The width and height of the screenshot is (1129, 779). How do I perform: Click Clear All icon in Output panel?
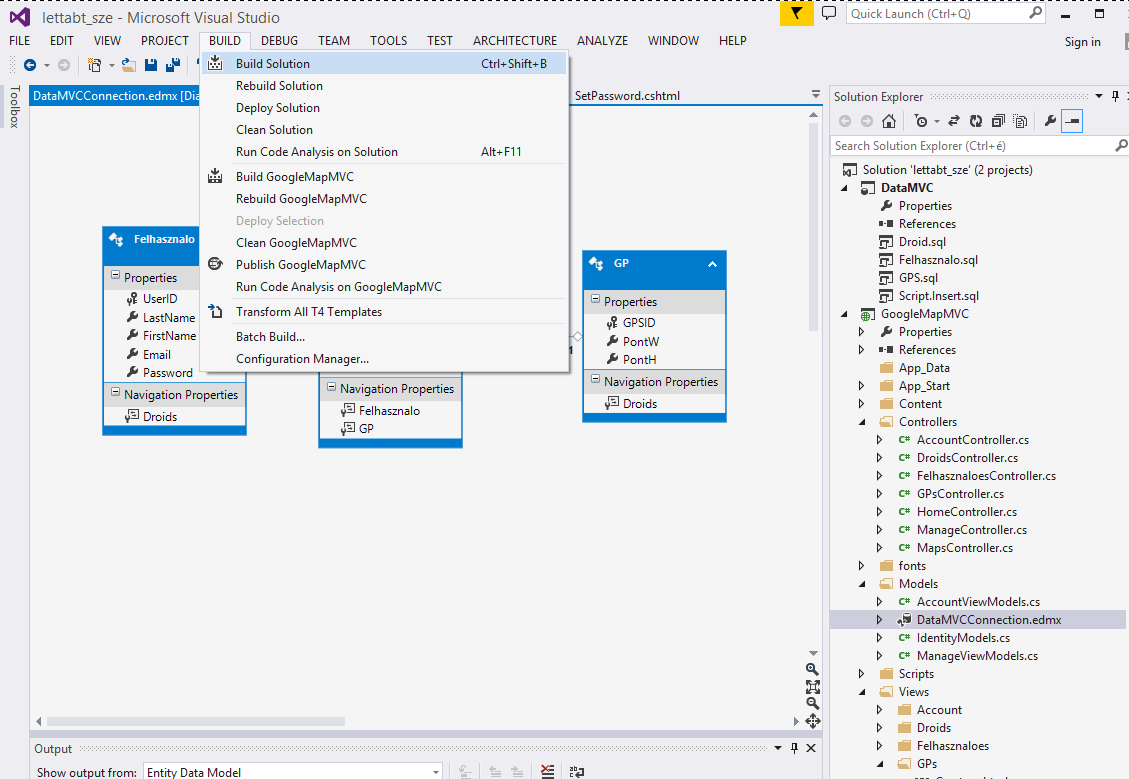pos(547,772)
